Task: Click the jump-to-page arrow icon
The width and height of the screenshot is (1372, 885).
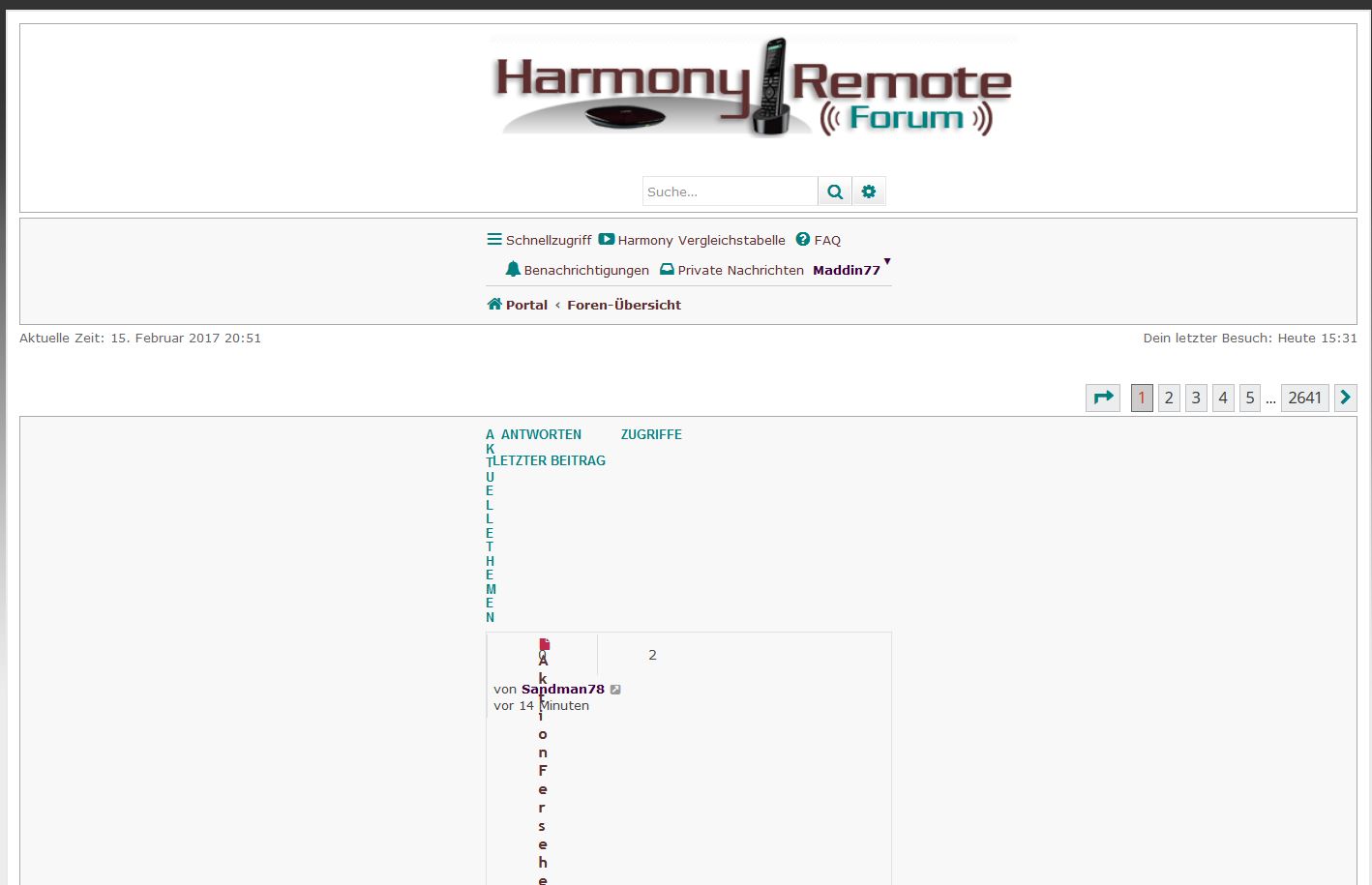Action: click(x=1103, y=398)
